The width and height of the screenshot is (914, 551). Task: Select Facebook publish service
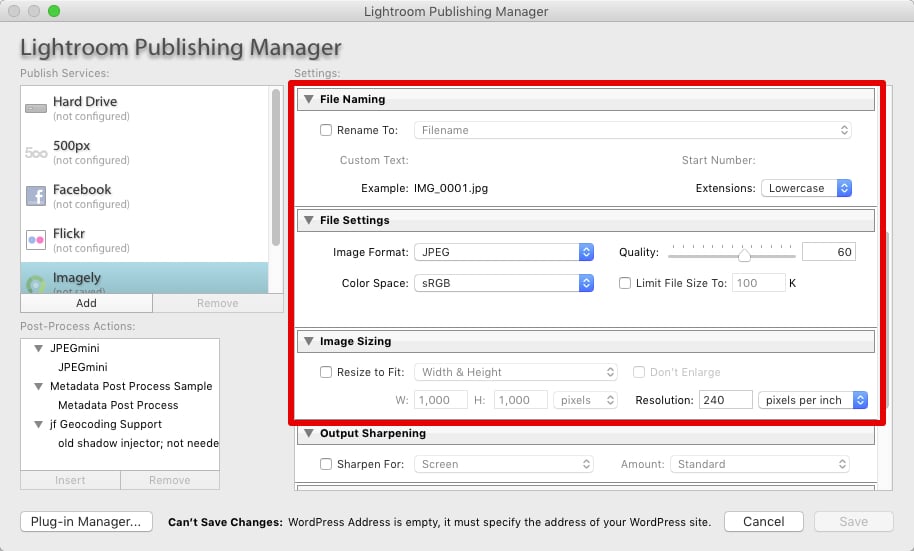tap(144, 196)
